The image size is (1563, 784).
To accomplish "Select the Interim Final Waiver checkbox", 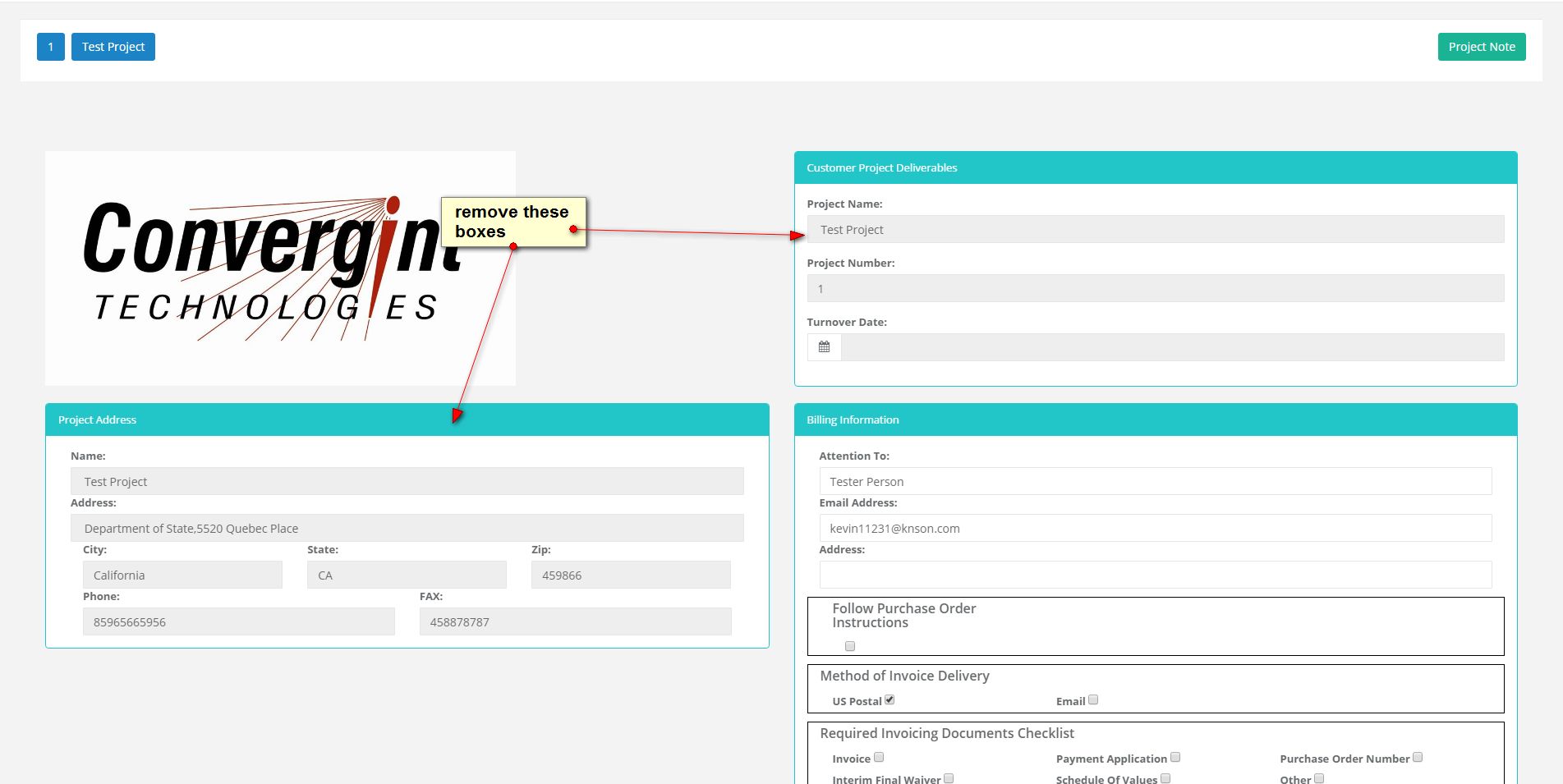I will pyautogui.click(x=949, y=778).
